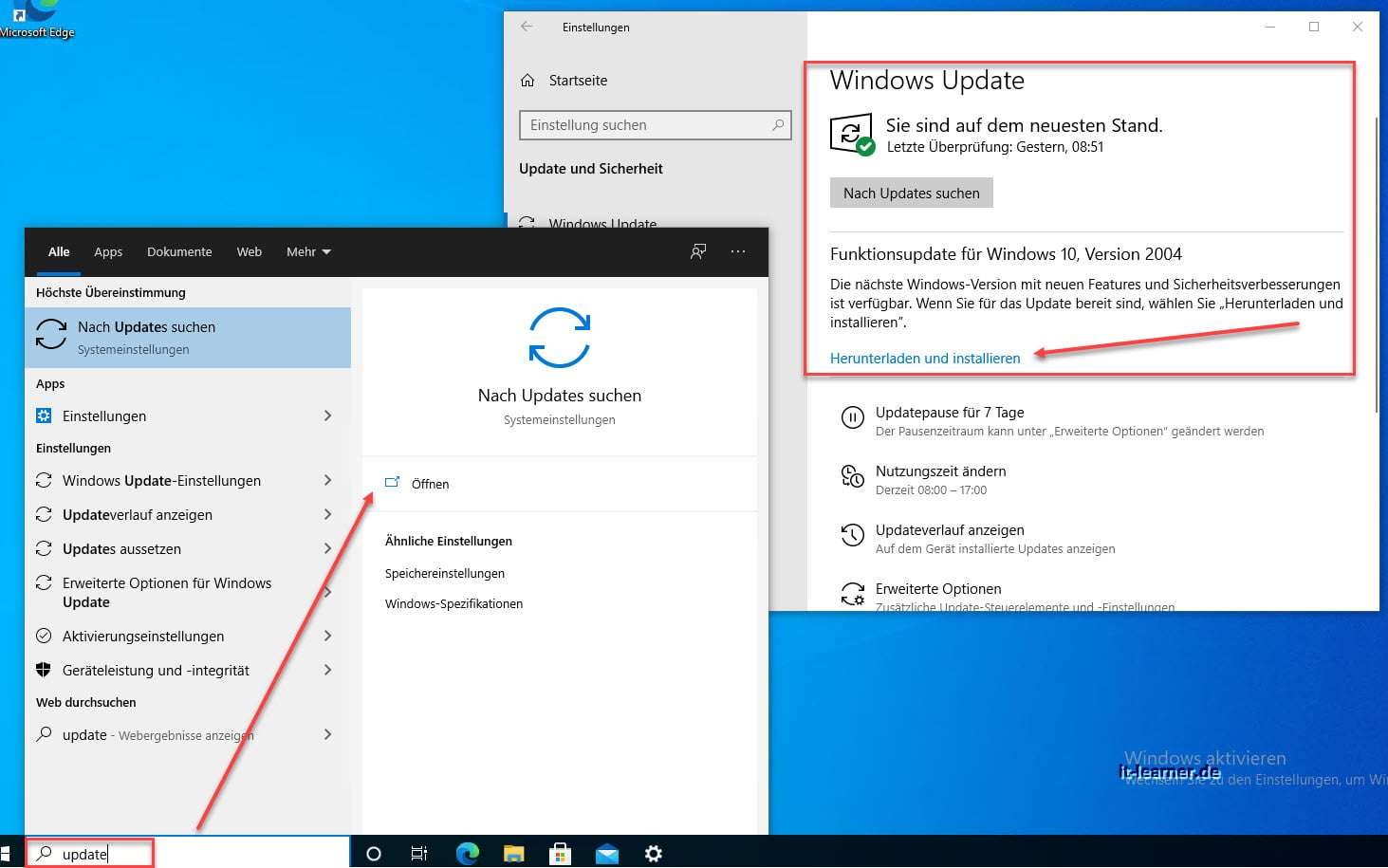
Task: Expand the Einstellungen app result chevron
Action: 327,416
